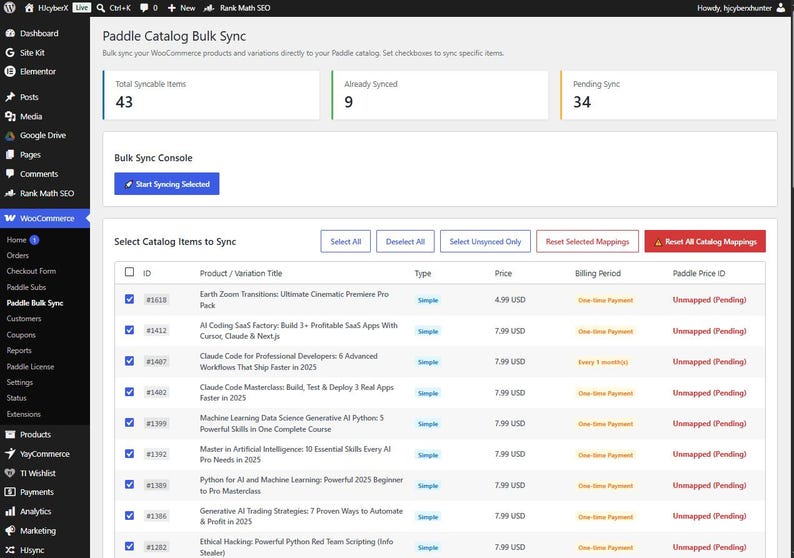The image size is (794, 558).
Task: Uncheck item #1392 Master in Artificial Intelligence
Action: (130, 454)
